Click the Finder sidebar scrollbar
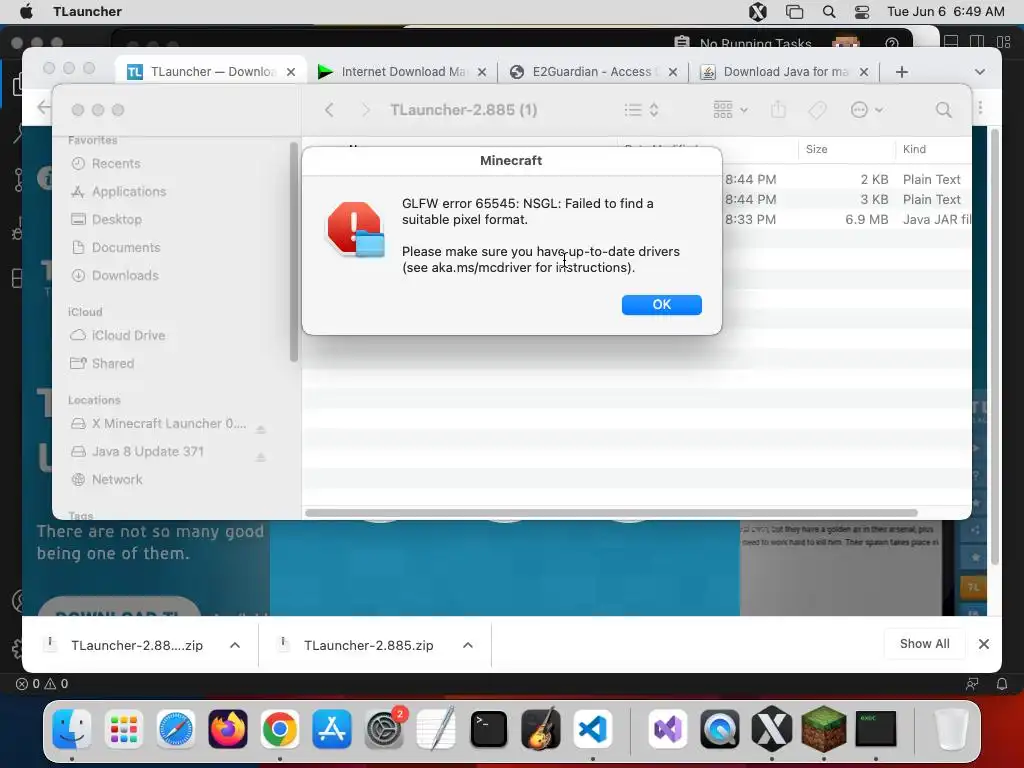The width and height of the screenshot is (1024, 768). click(294, 252)
